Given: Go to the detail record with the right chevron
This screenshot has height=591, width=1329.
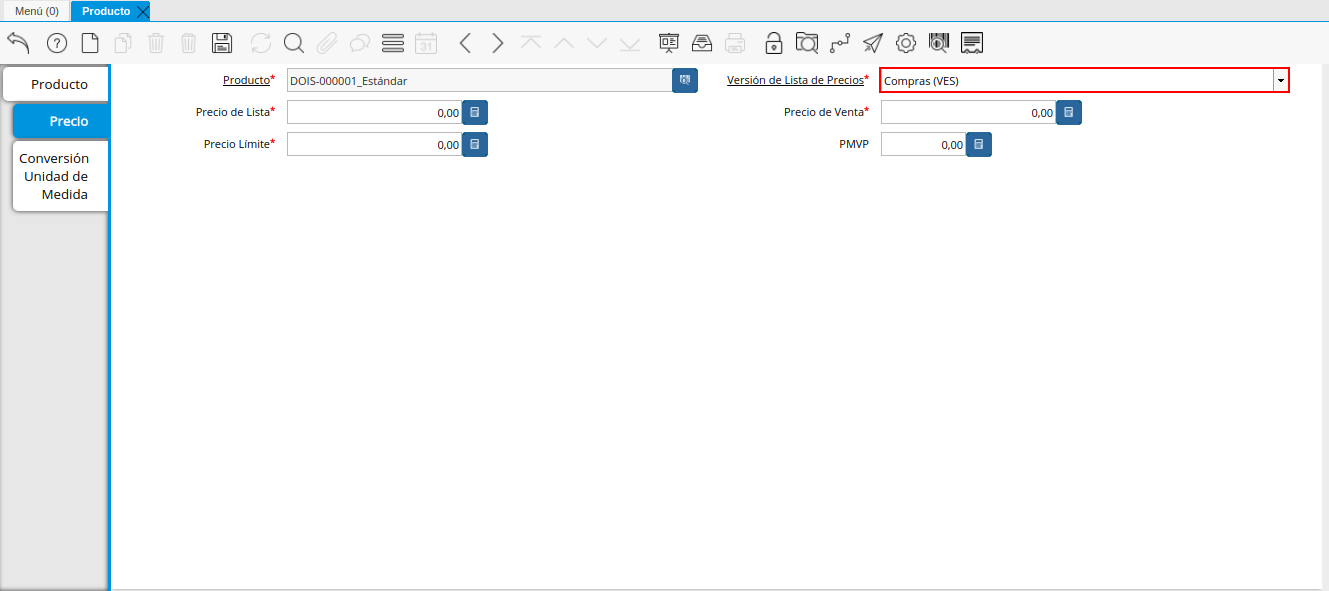Looking at the screenshot, I should click(498, 43).
